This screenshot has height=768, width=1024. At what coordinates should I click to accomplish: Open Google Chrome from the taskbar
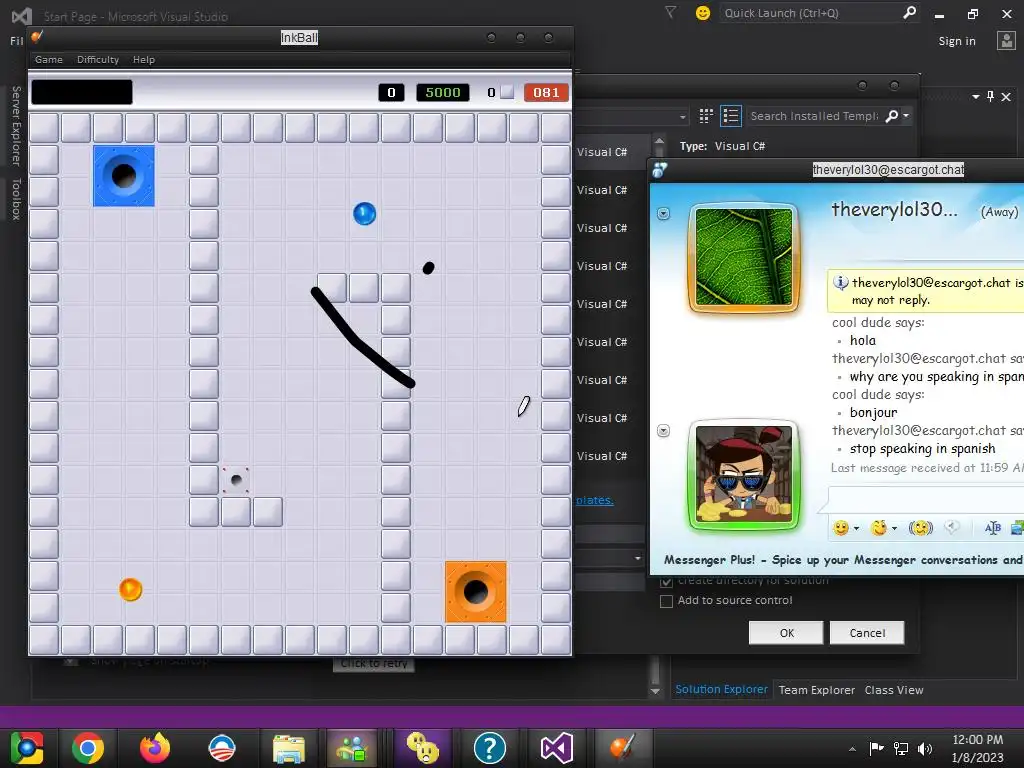coord(88,748)
